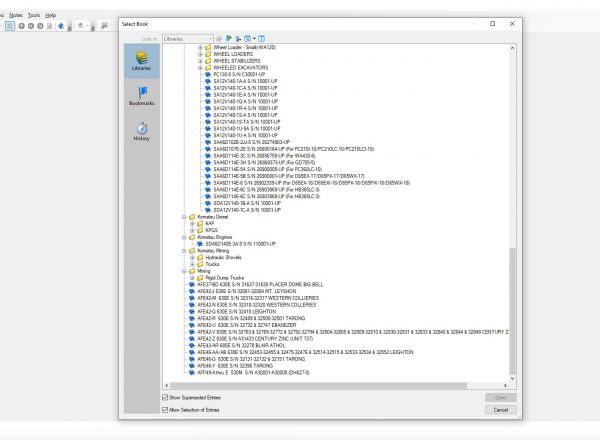Toggle Show Superseded Entries checkbox
This screenshot has width=600, height=440.
(165, 398)
